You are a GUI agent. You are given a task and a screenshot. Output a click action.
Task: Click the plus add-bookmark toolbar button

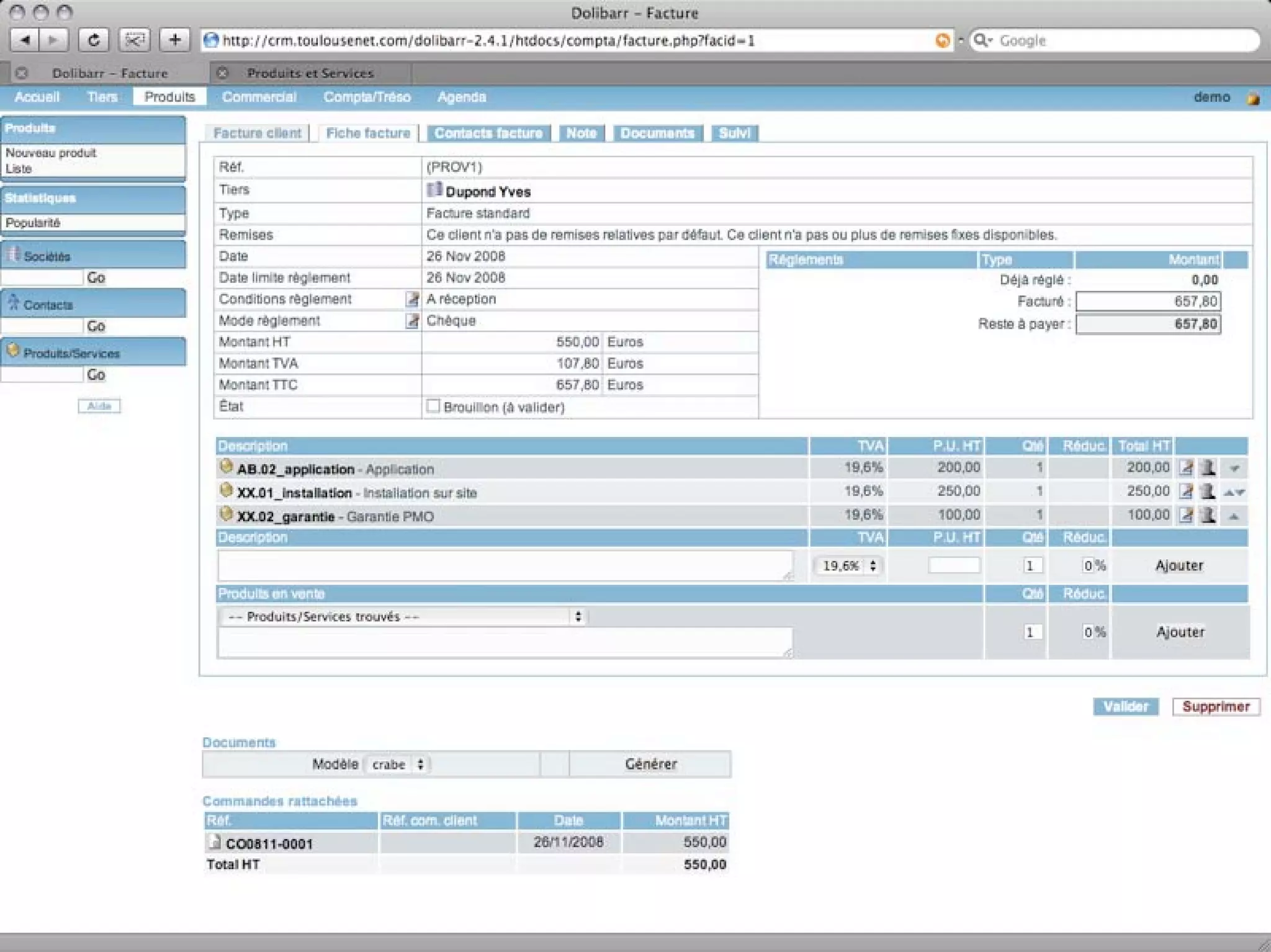[x=175, y=40]
